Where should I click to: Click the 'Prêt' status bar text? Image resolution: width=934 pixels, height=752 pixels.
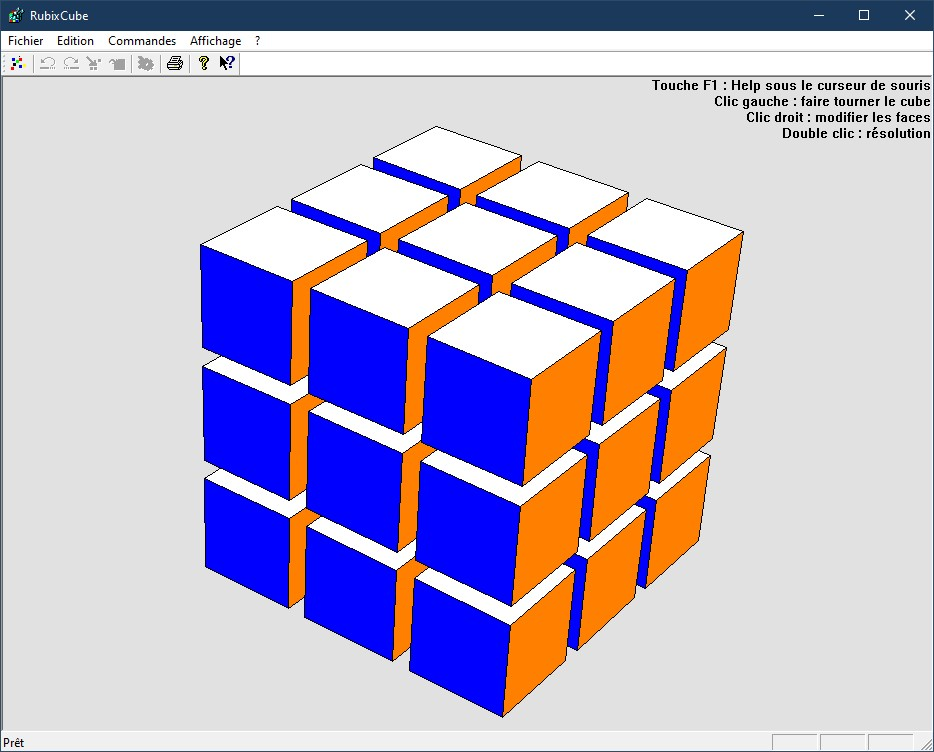[15, 743]
